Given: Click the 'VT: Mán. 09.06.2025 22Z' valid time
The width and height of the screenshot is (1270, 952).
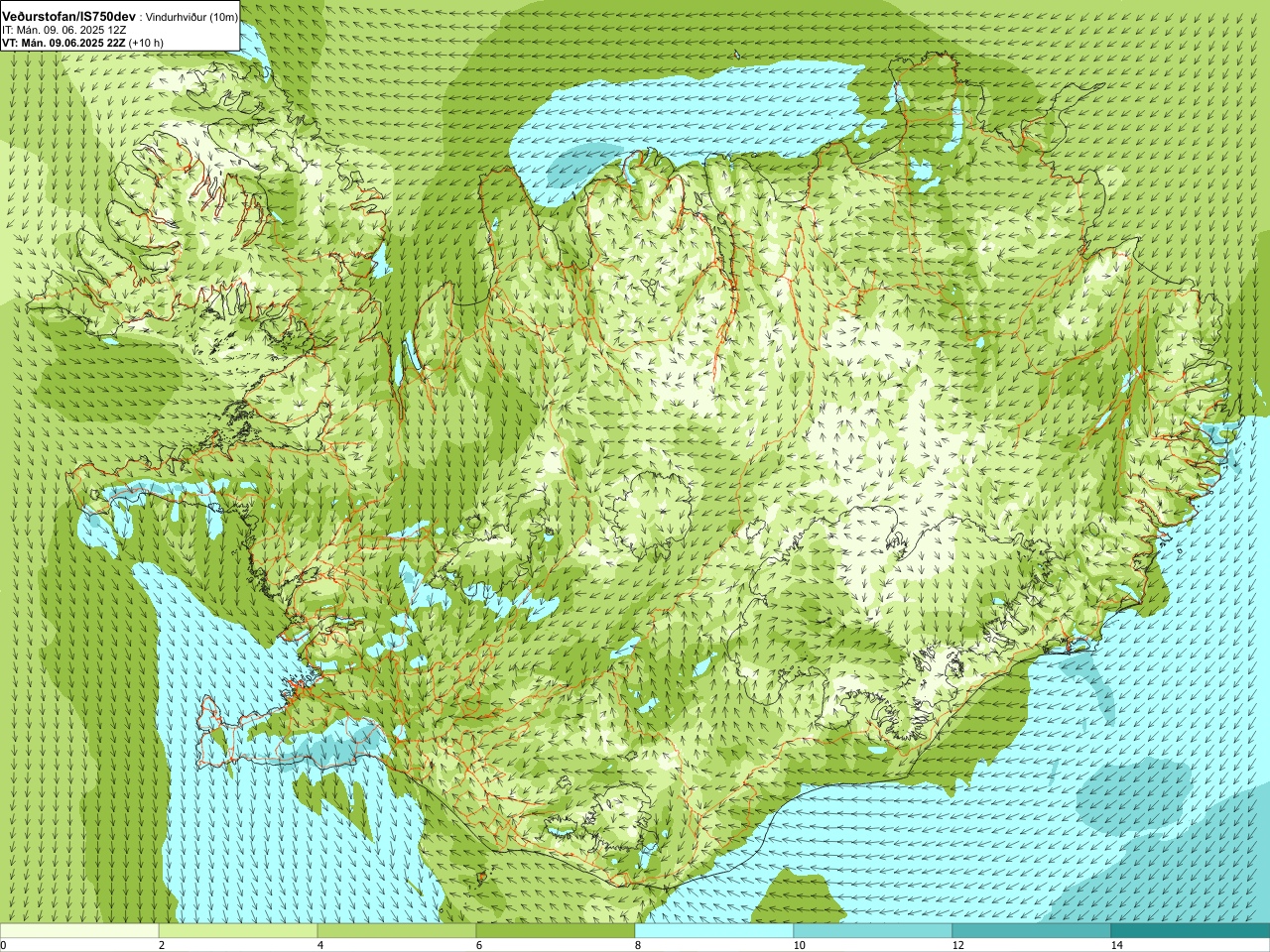Looking at the screenshot, I should [63, 43].
